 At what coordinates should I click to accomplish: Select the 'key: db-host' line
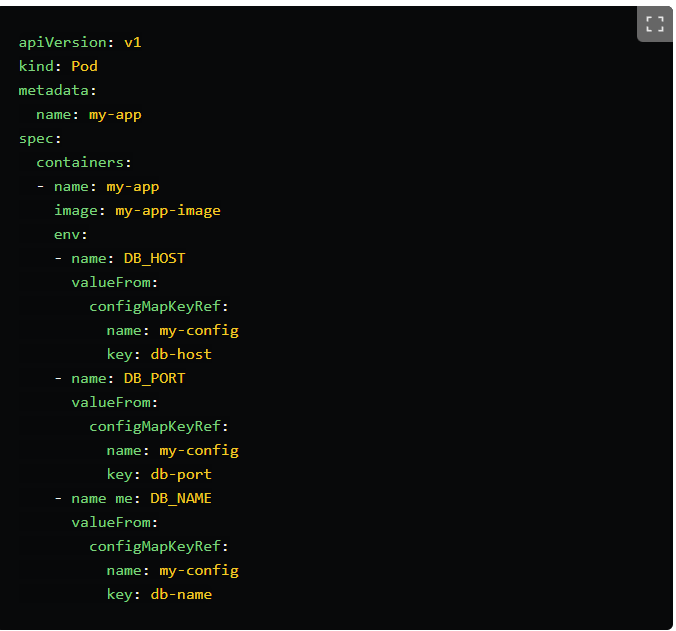tap(159, 355)
